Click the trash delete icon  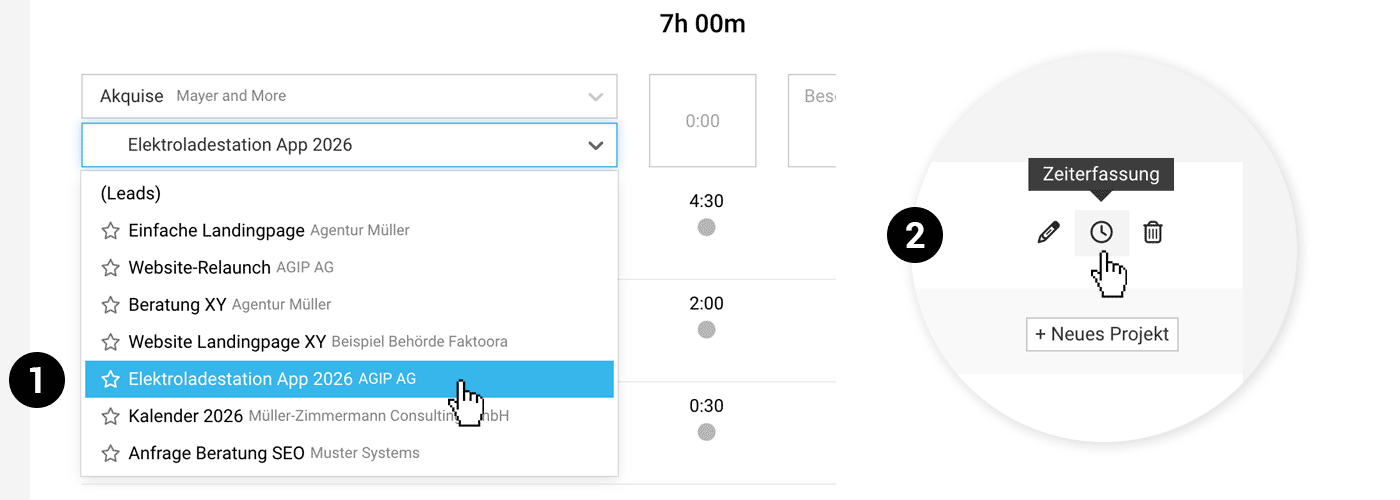coord(1153,233)
